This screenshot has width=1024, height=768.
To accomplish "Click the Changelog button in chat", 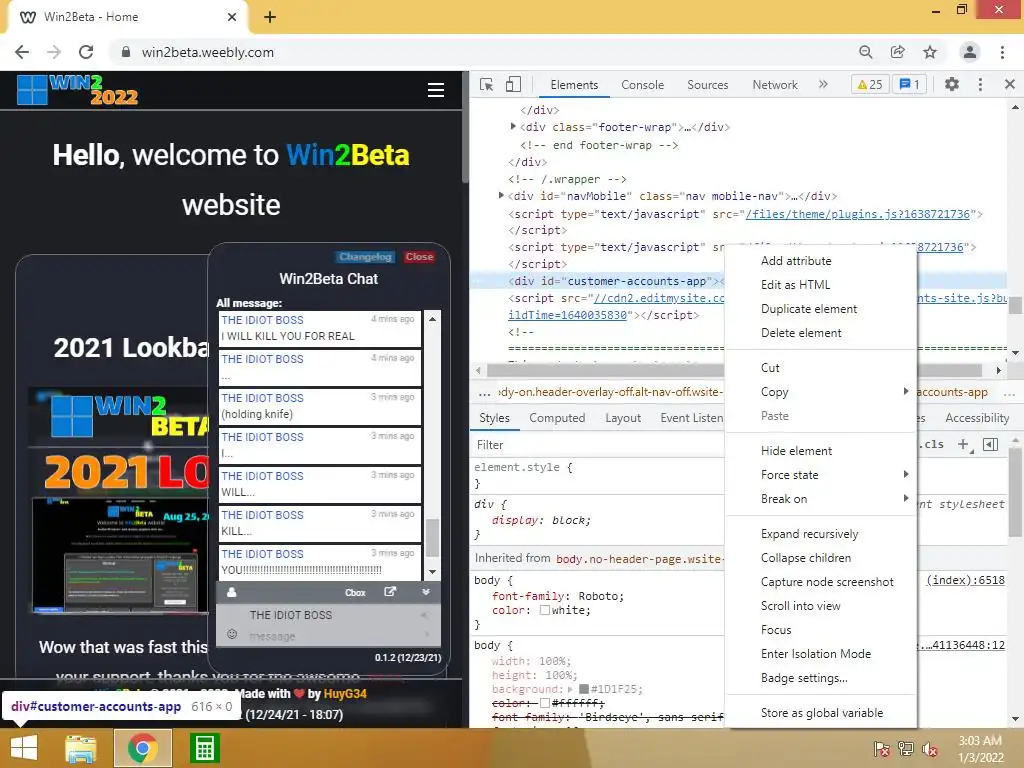I will [365, 257].
